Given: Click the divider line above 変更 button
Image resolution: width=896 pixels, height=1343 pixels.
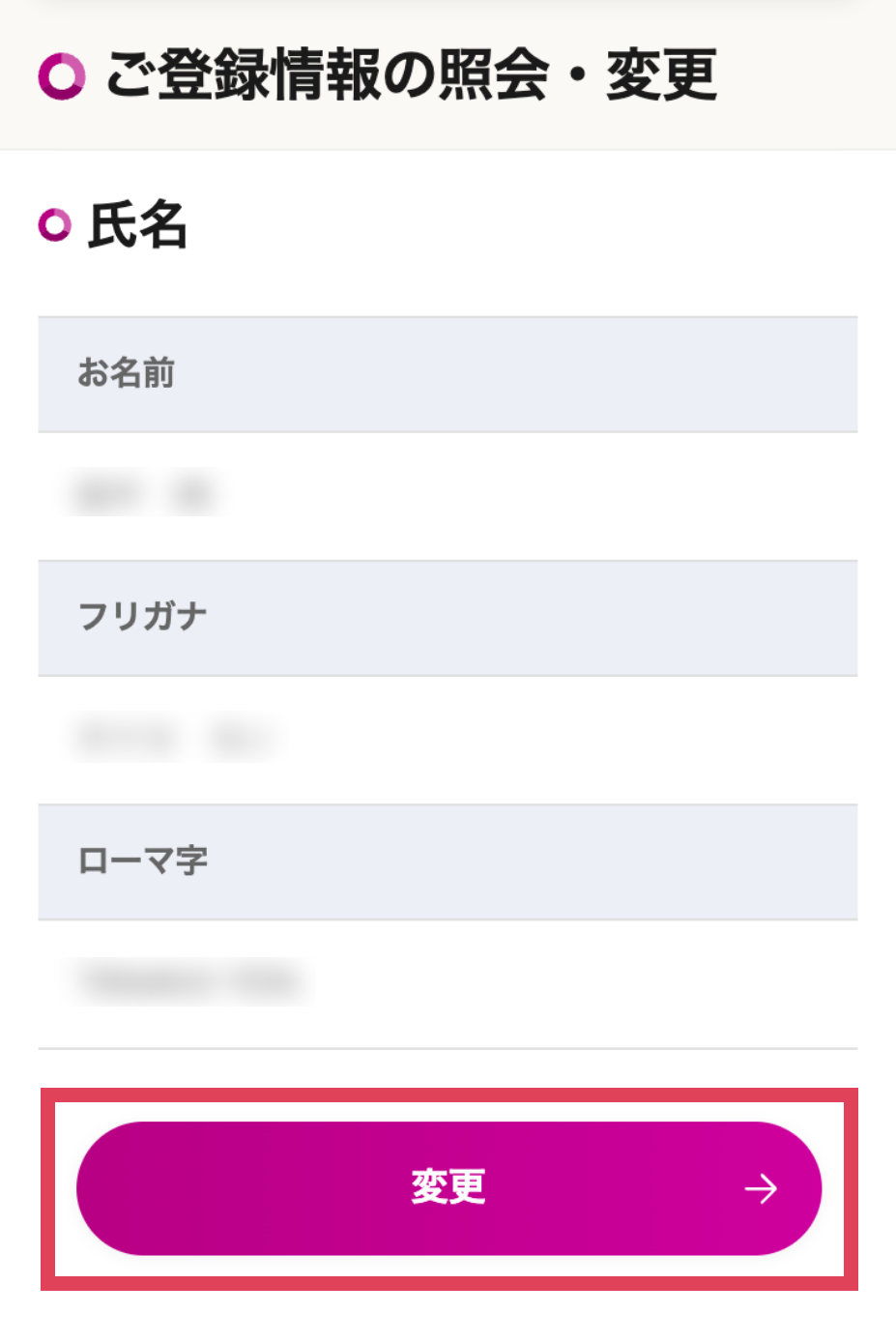Looking at the screenshot, I should [x=448, y=1048].
